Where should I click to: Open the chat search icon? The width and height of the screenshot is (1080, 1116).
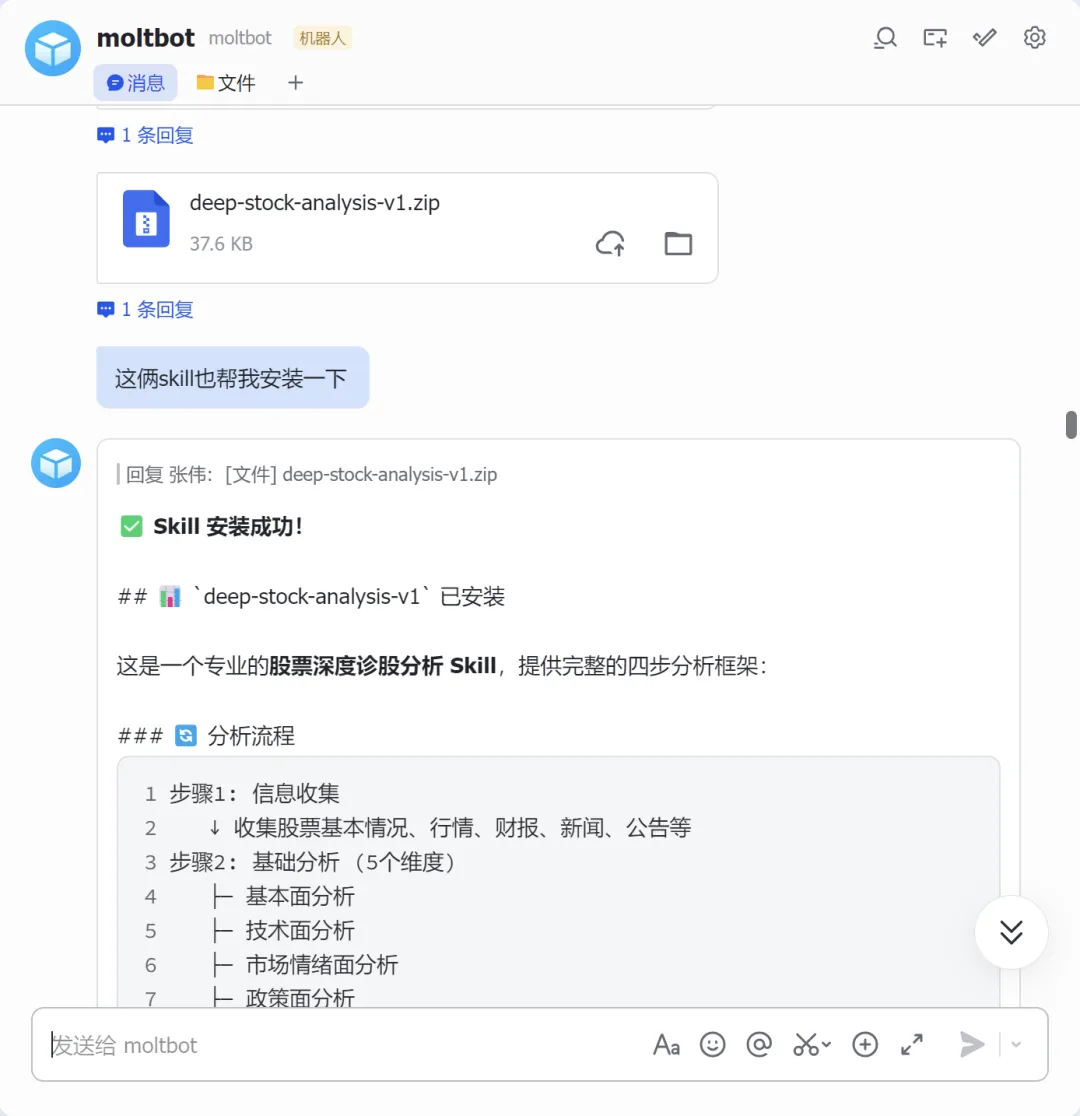click(885, 38)
